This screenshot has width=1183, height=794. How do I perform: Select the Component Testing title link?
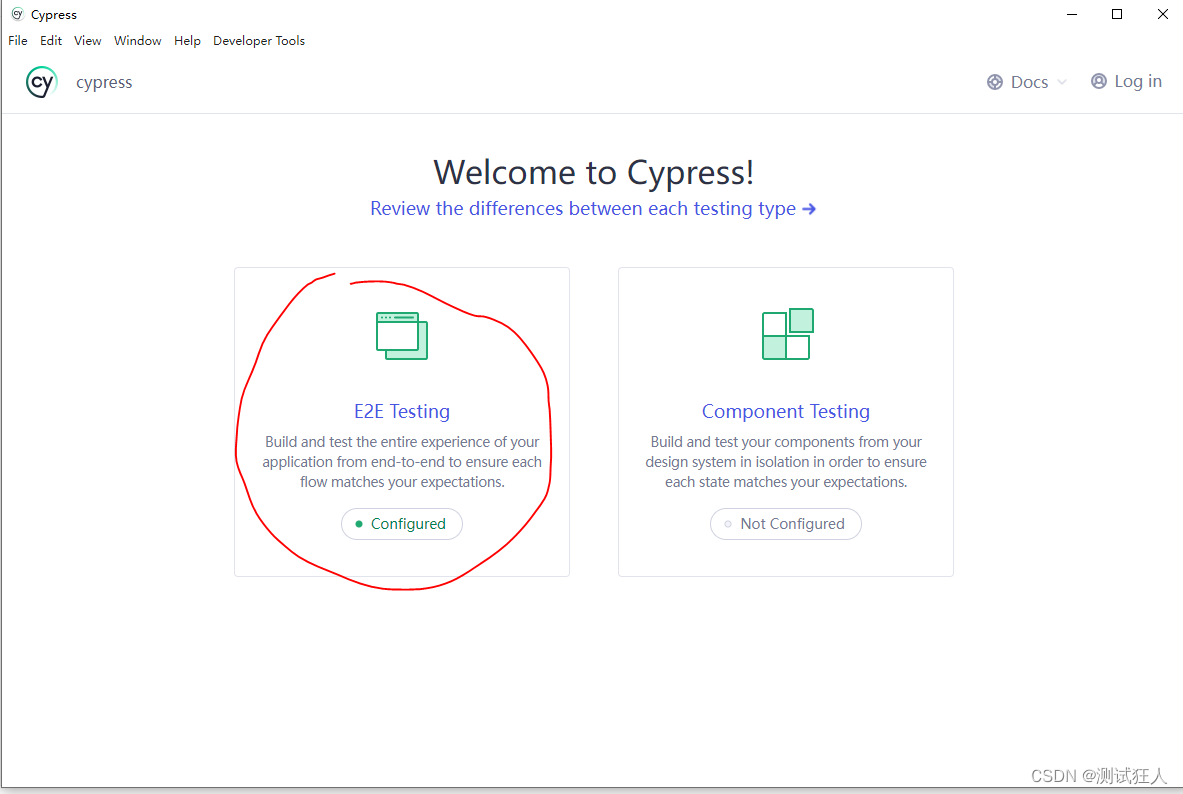[785, 411]
